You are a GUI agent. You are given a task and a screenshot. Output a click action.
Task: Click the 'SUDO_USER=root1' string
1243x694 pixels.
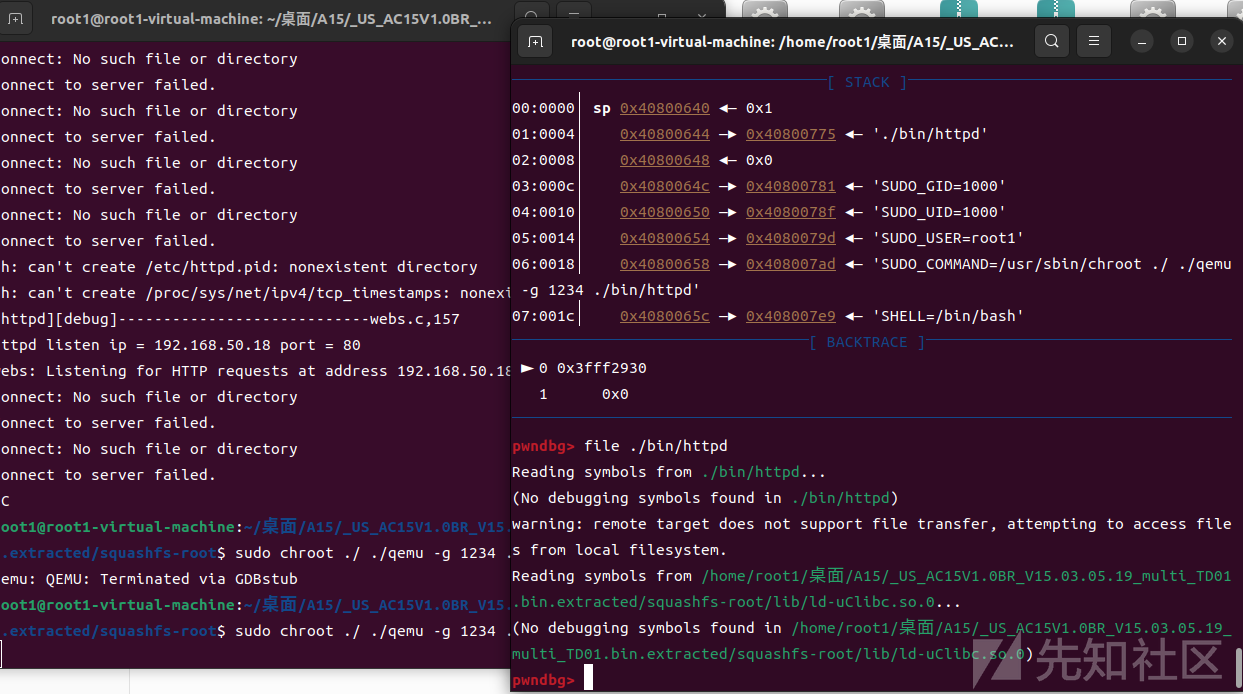(948, 238)
